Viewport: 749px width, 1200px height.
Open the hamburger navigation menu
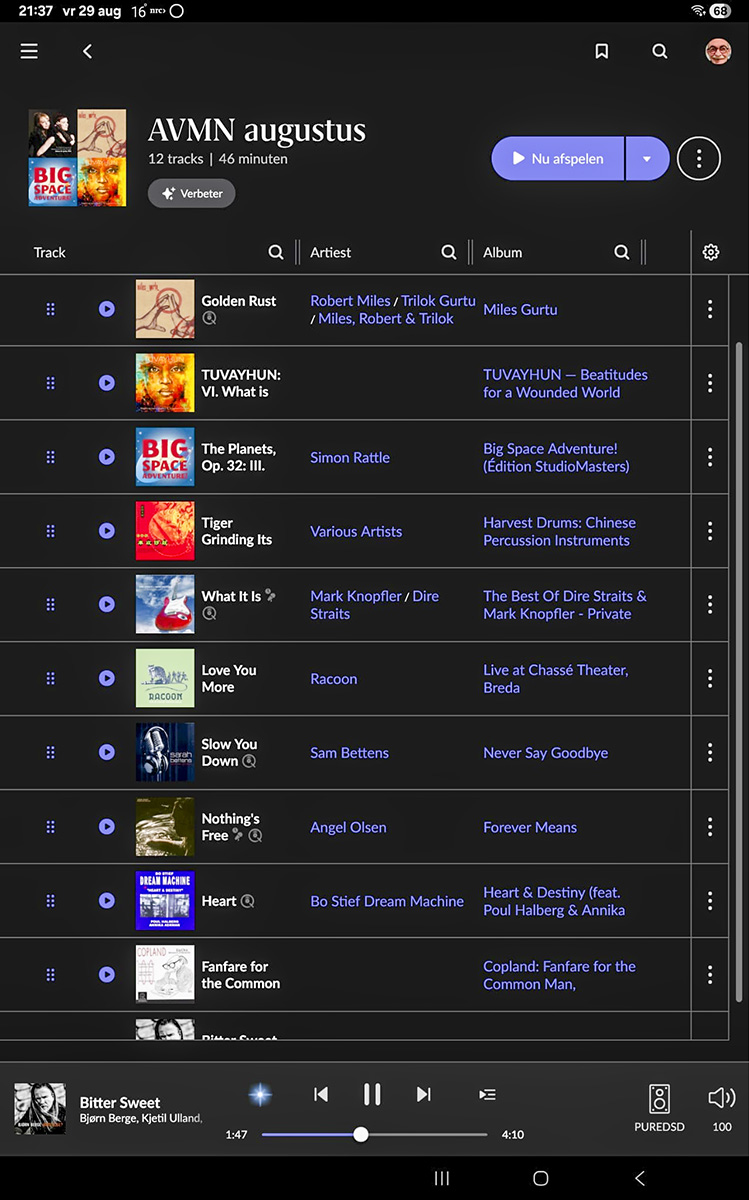tap(29, 51)
